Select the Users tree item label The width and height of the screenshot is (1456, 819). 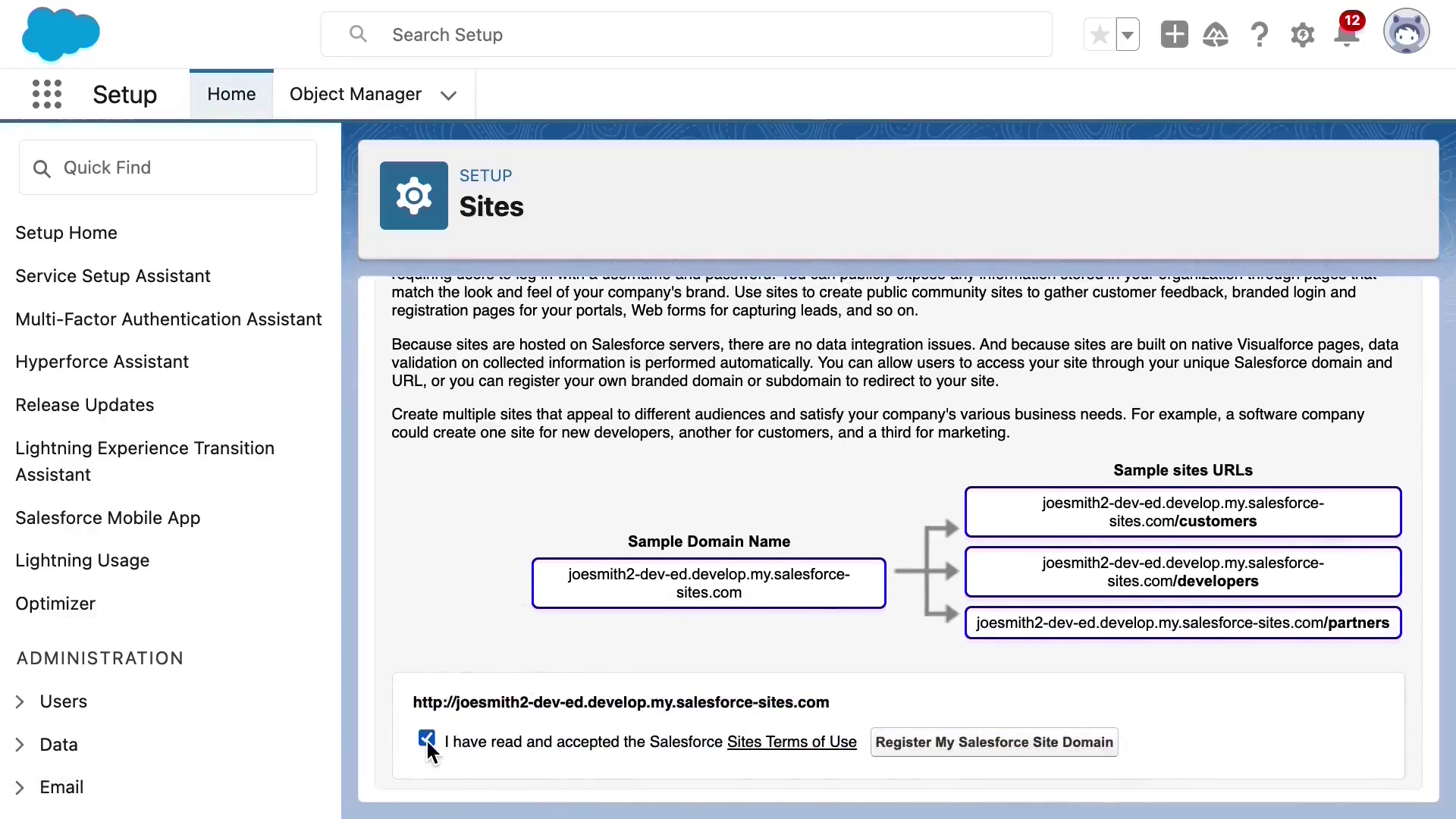coord(63,701)
